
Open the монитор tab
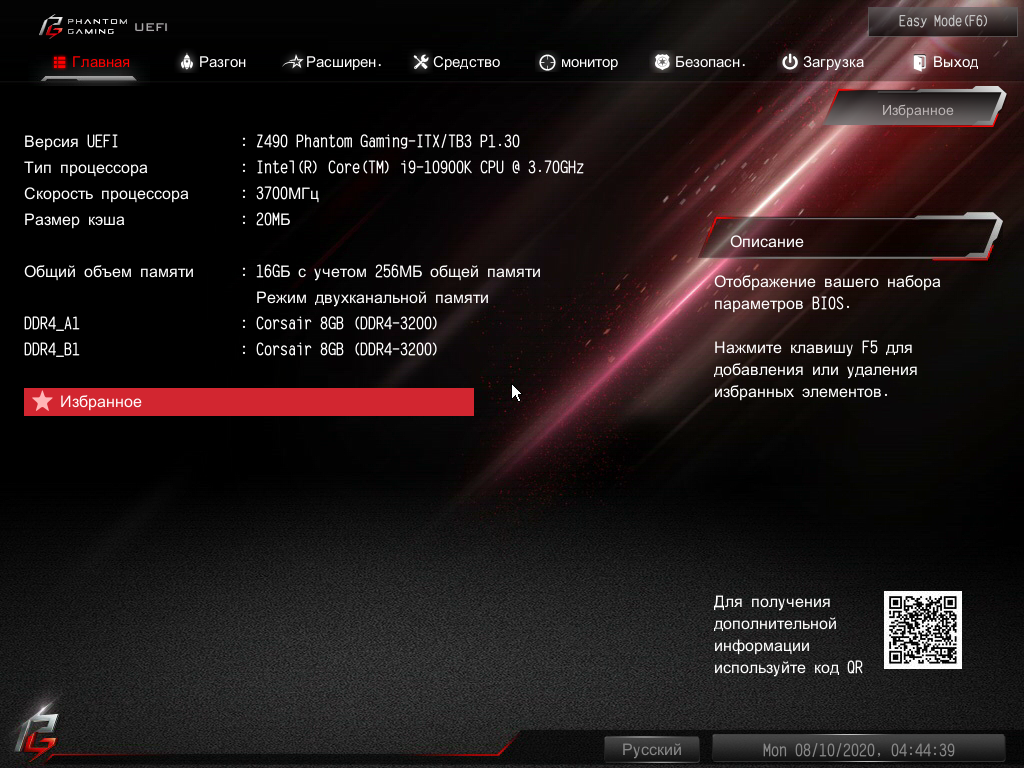coord(579,62)
